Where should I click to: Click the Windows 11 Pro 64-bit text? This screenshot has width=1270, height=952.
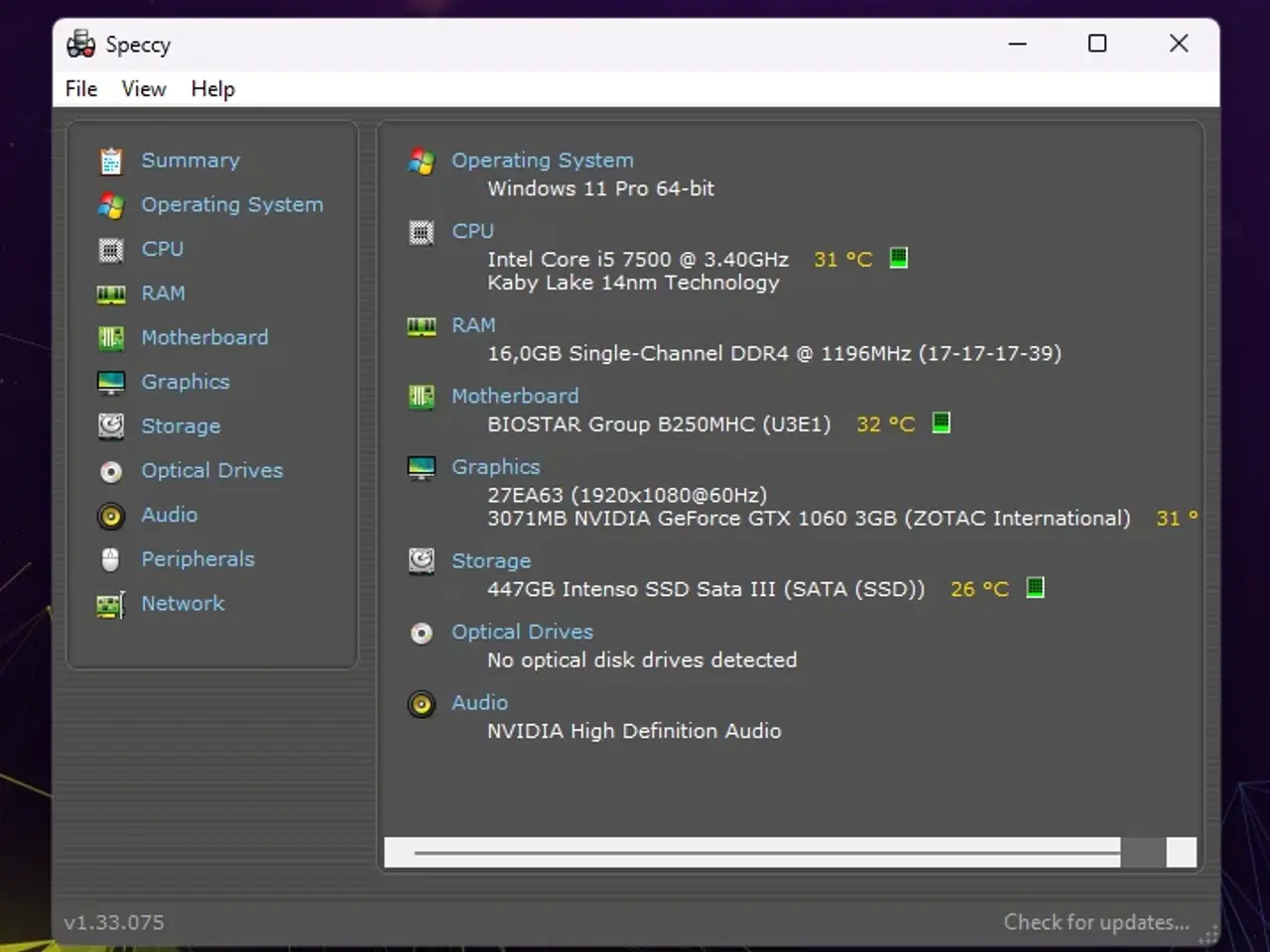tap(600, 188)
